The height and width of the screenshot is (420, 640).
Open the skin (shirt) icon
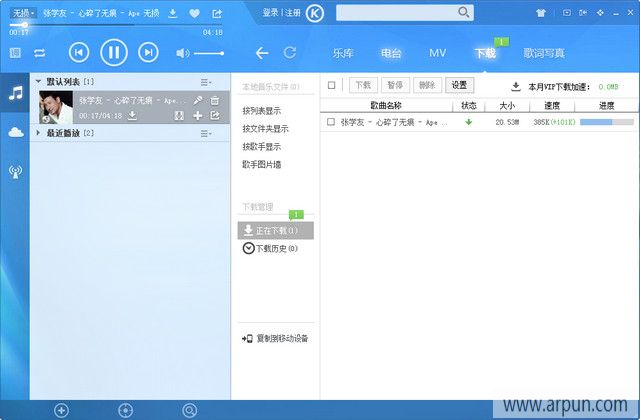point(541,13)
